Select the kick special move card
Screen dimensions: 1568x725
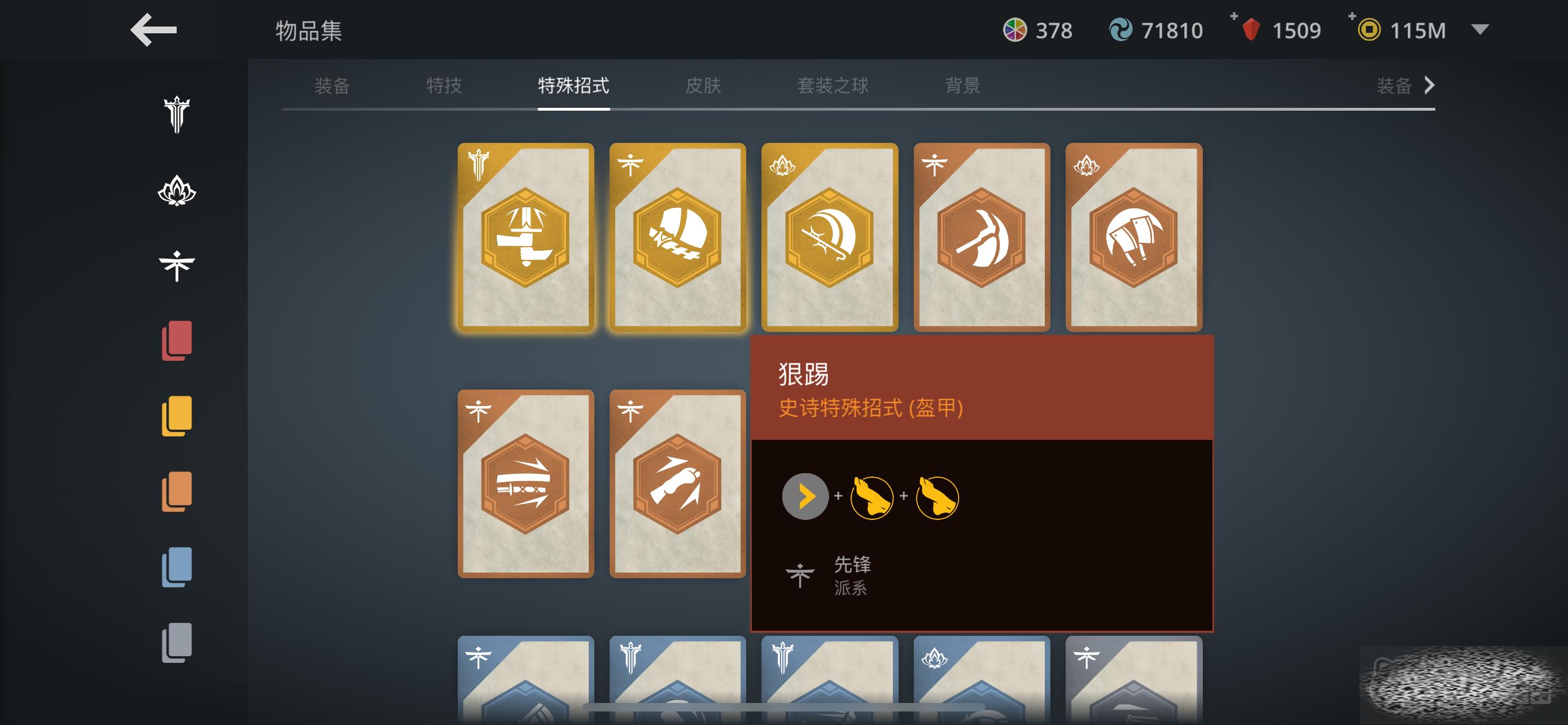pos(677,484)
